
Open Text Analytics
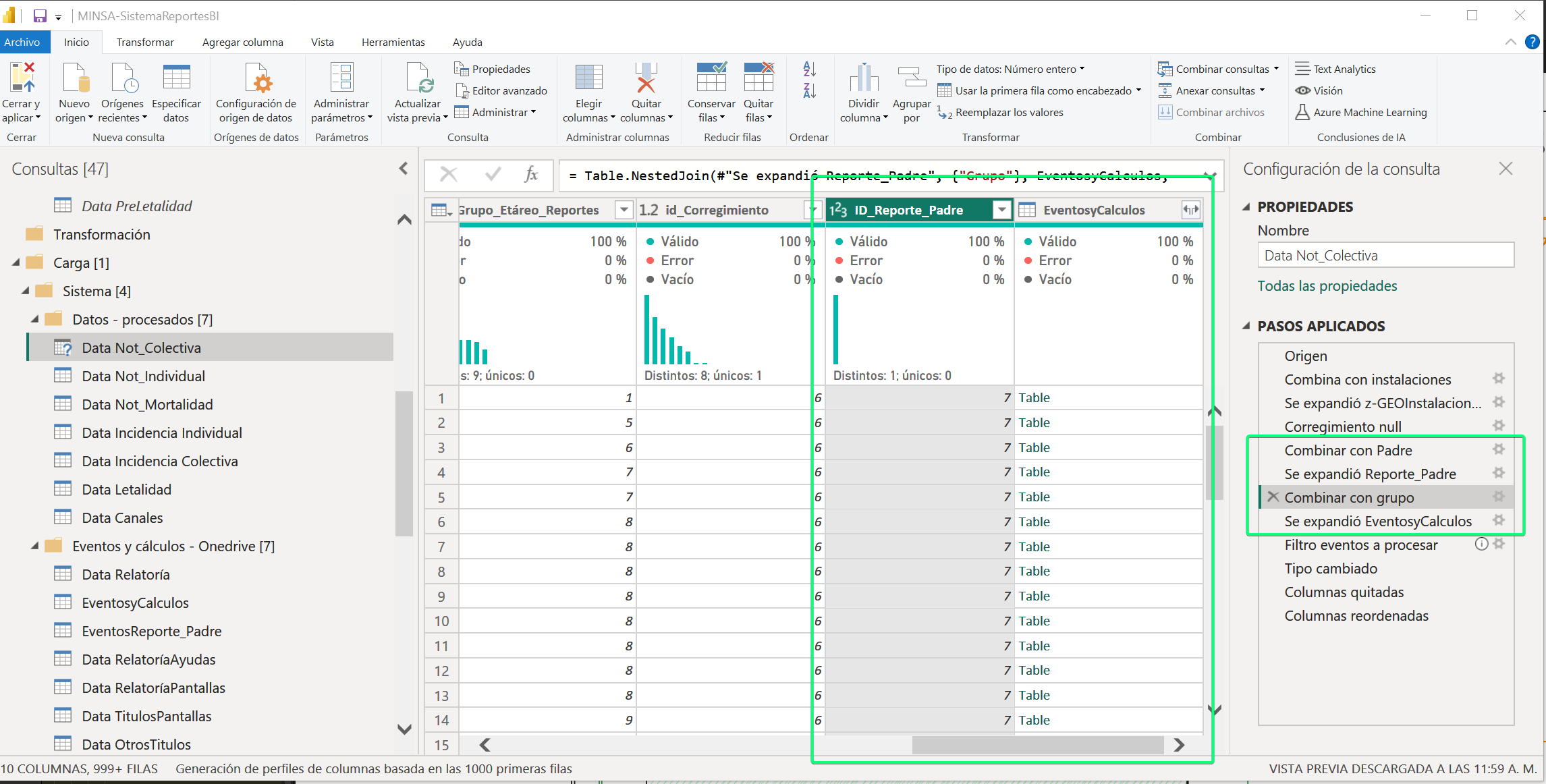1335,69
